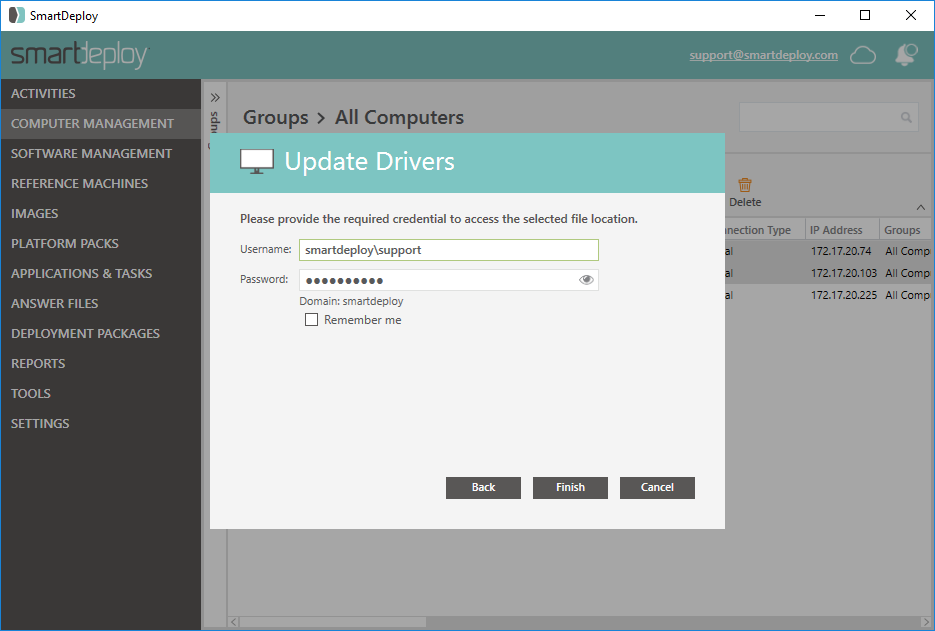Click the Delete trash can icon

pos(745,185)
